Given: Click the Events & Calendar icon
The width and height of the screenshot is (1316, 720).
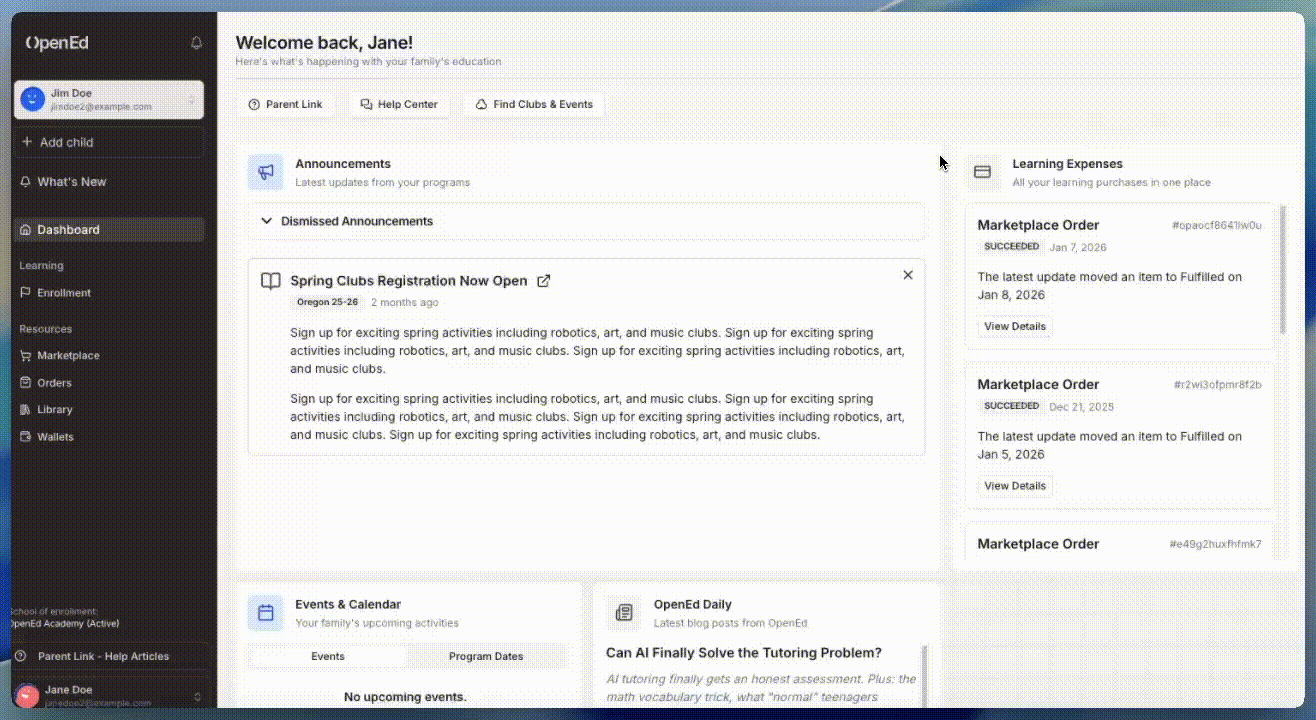Looking at the screenshot, I should point(265,613).
